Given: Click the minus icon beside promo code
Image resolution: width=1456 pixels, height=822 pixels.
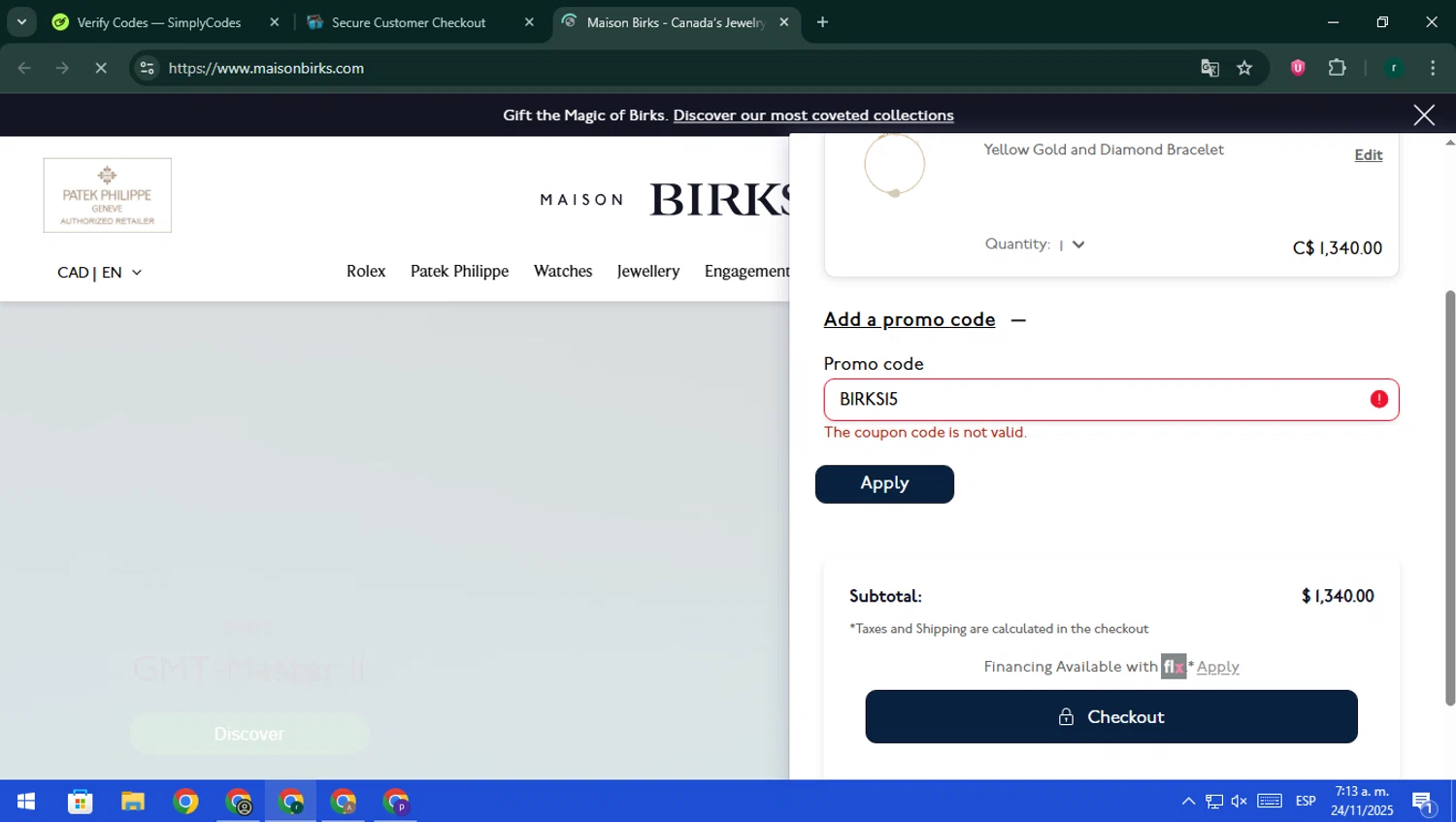Looking at the screenshot, I should (x=1018, y=320).
